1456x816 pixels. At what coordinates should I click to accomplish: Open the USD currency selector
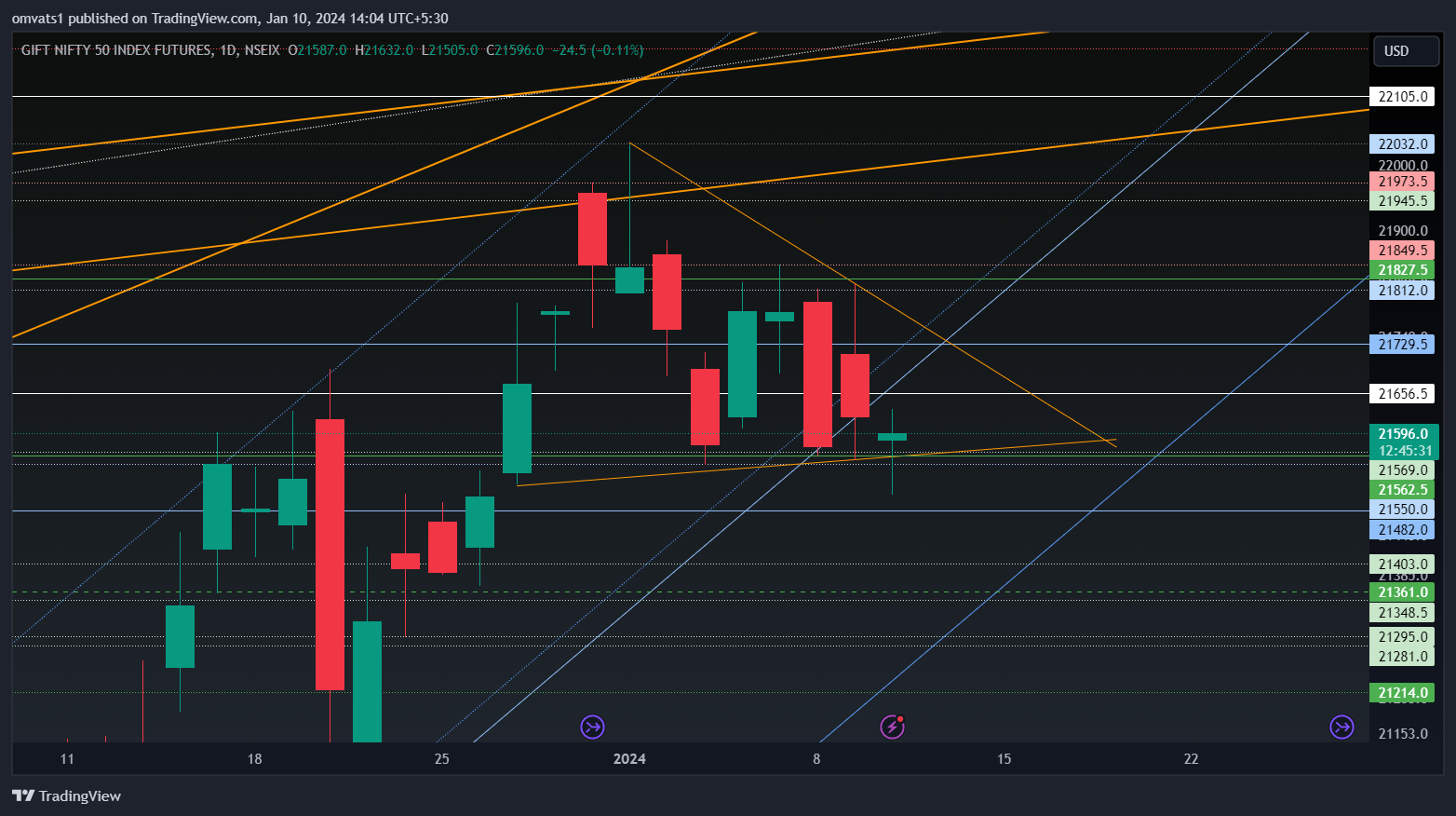pos(1406,51)
